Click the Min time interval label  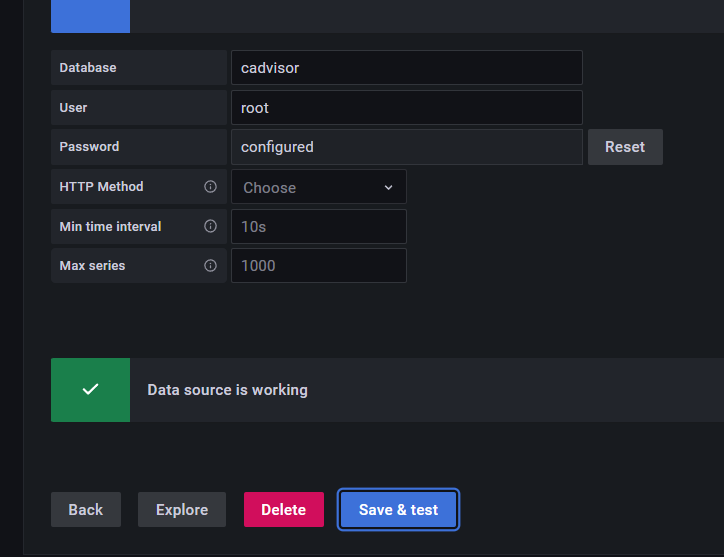coord(110,226)
